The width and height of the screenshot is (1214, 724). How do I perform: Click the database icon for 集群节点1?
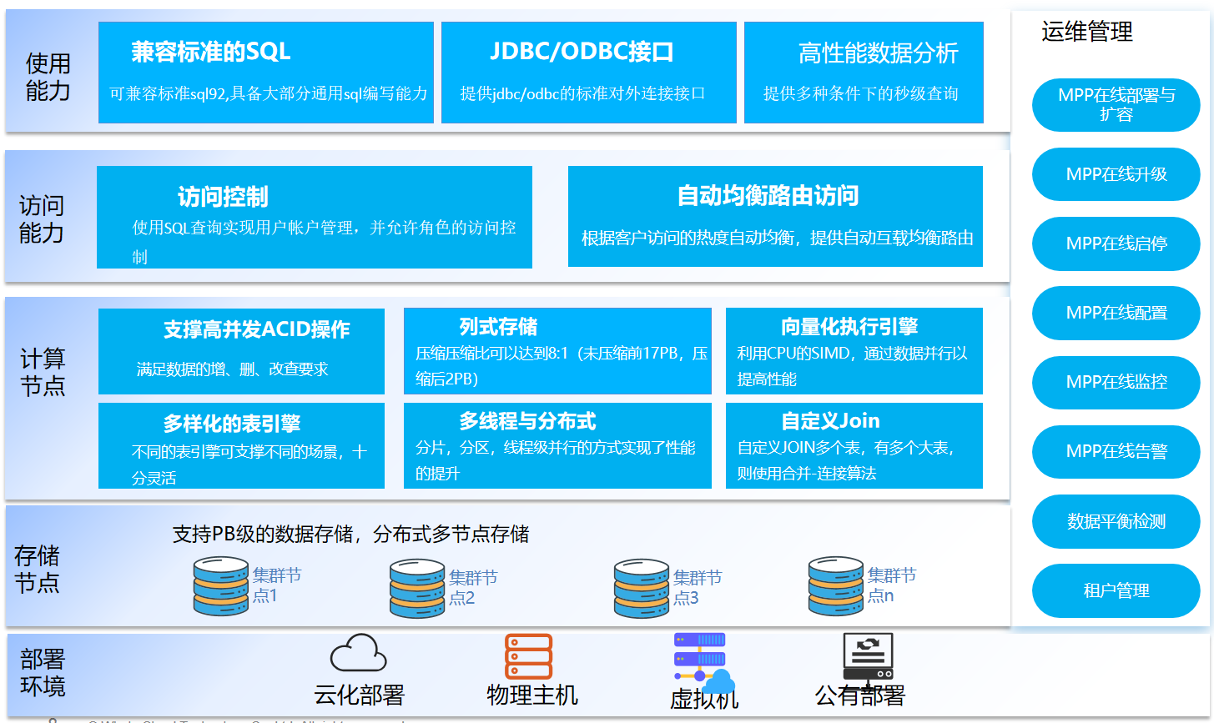220,586
